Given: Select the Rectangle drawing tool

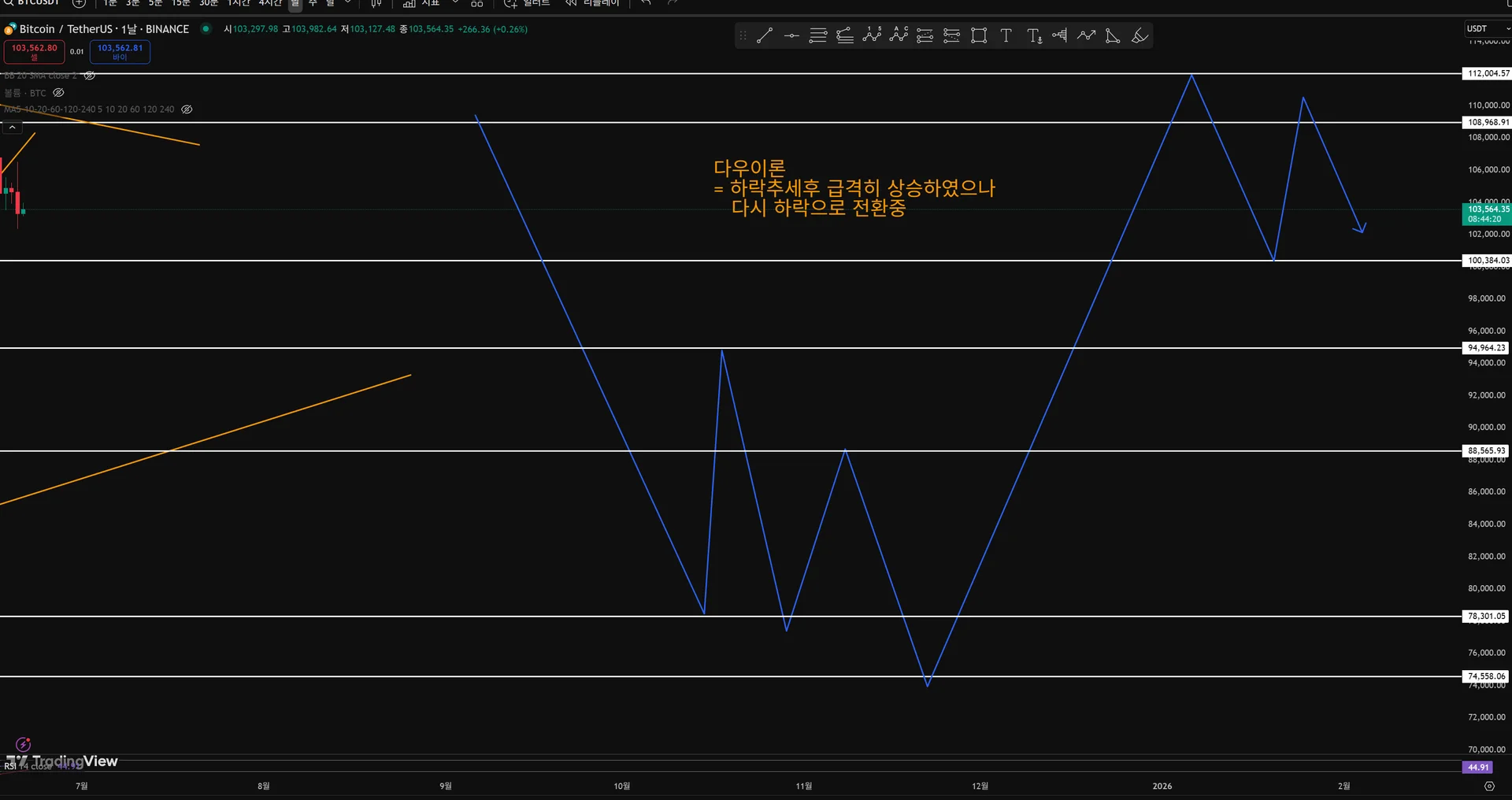Looking at the screenshot, I should 979,35.
